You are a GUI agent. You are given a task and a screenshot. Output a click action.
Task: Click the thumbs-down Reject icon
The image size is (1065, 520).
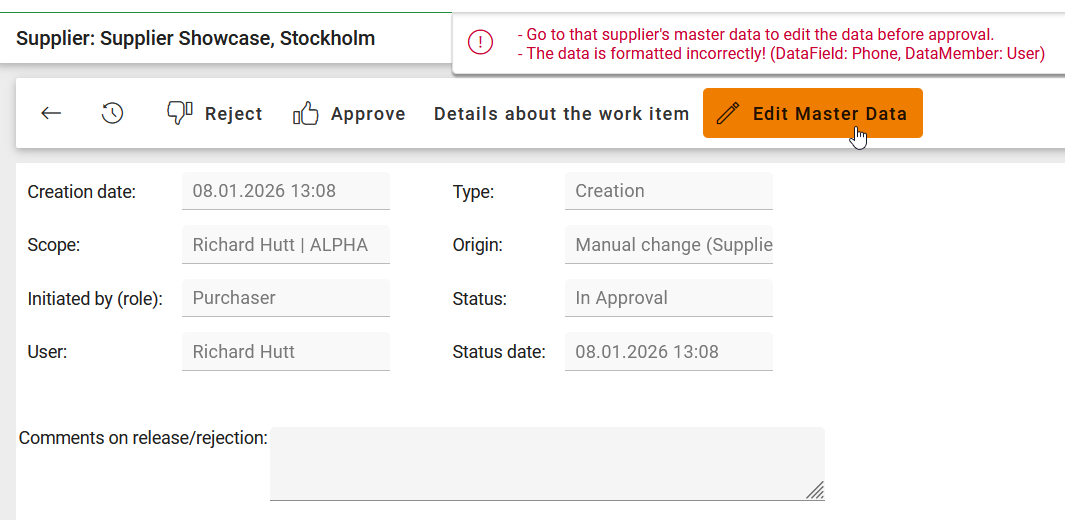point(179,113)
